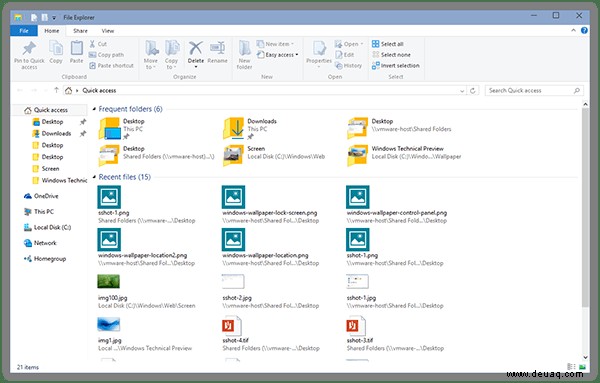The image size is (600, 383).
Task: Open Local Disk (C:) in sidebar
Action: [x=47, y=227]
